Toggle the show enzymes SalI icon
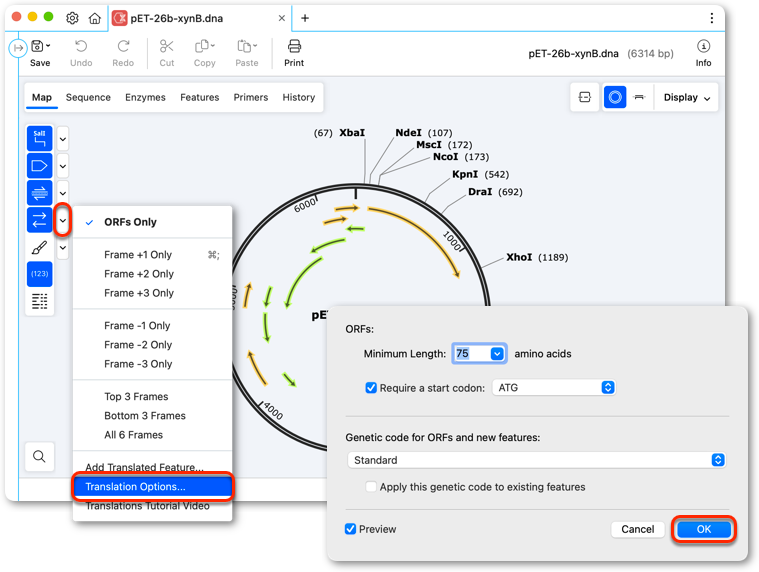This screenshot has height=572, width=759. click(x=39, y=138)
